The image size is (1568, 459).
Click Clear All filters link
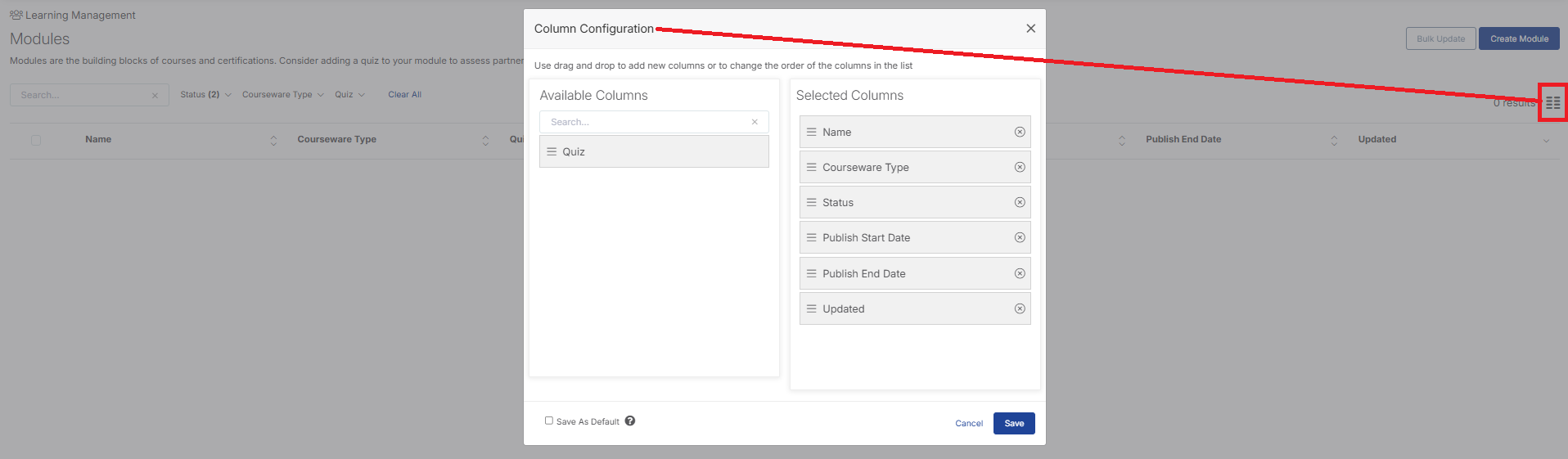pos(404,95)
